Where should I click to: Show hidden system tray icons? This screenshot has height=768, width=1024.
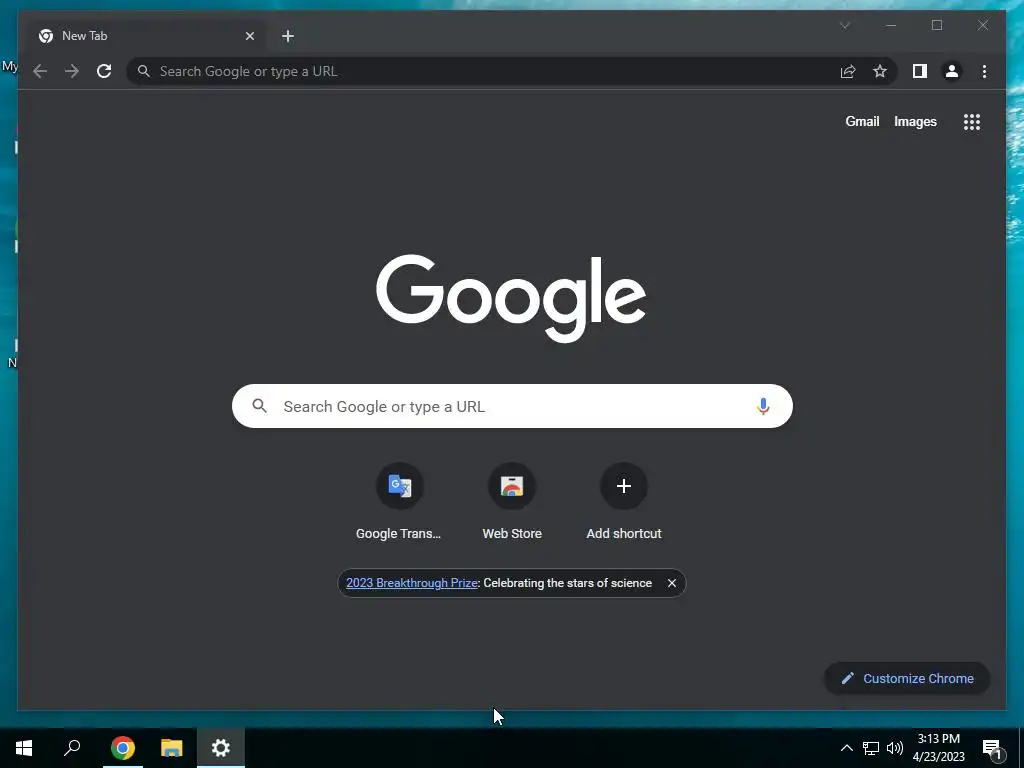click(846, 748)
